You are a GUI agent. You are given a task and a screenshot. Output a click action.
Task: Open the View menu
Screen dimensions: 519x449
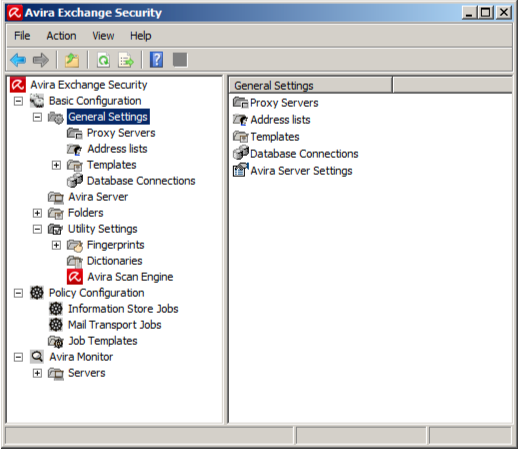(103, 36)
